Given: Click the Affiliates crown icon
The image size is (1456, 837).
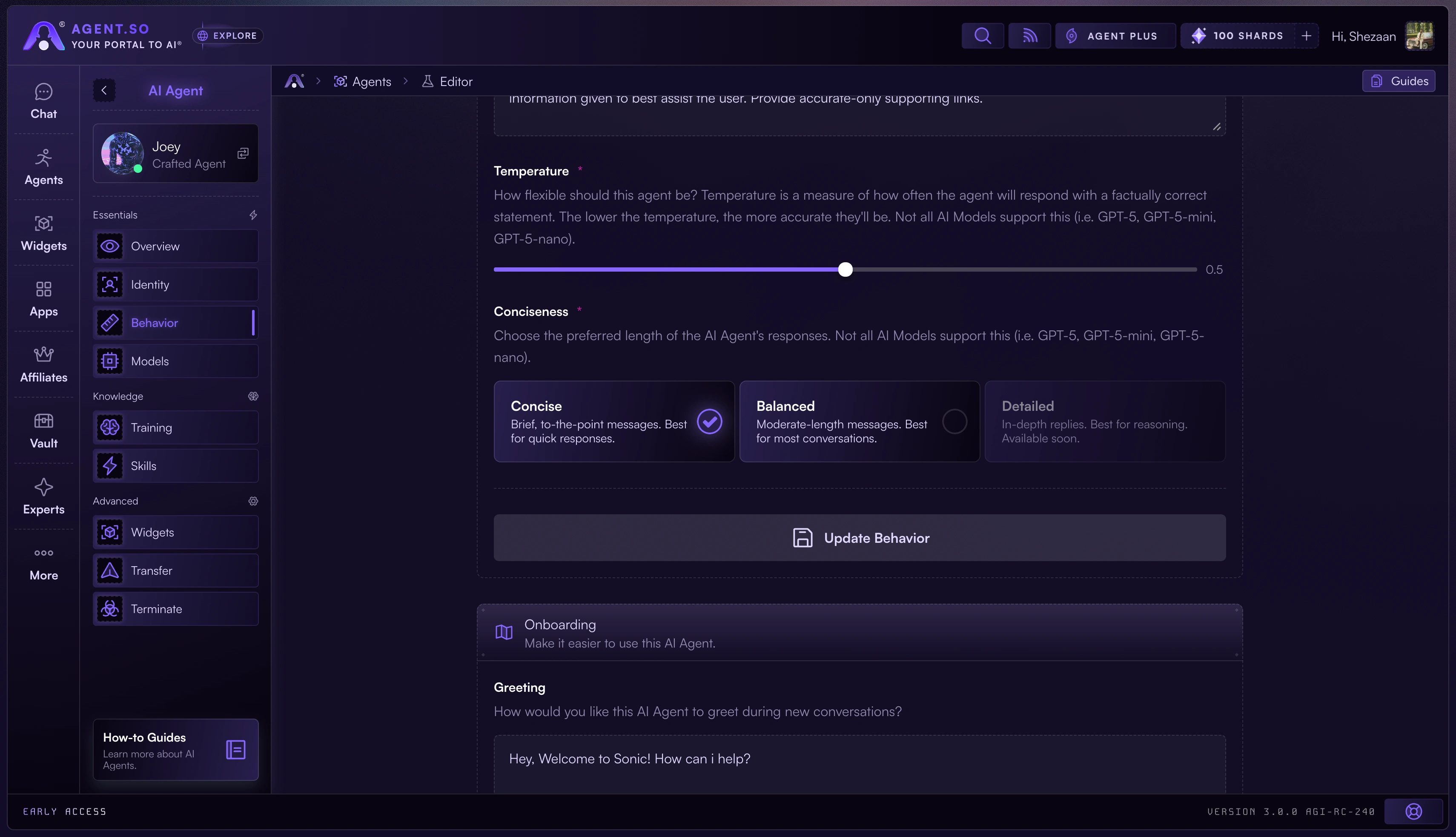Looking at the screenshot, I should pos(44,364).
